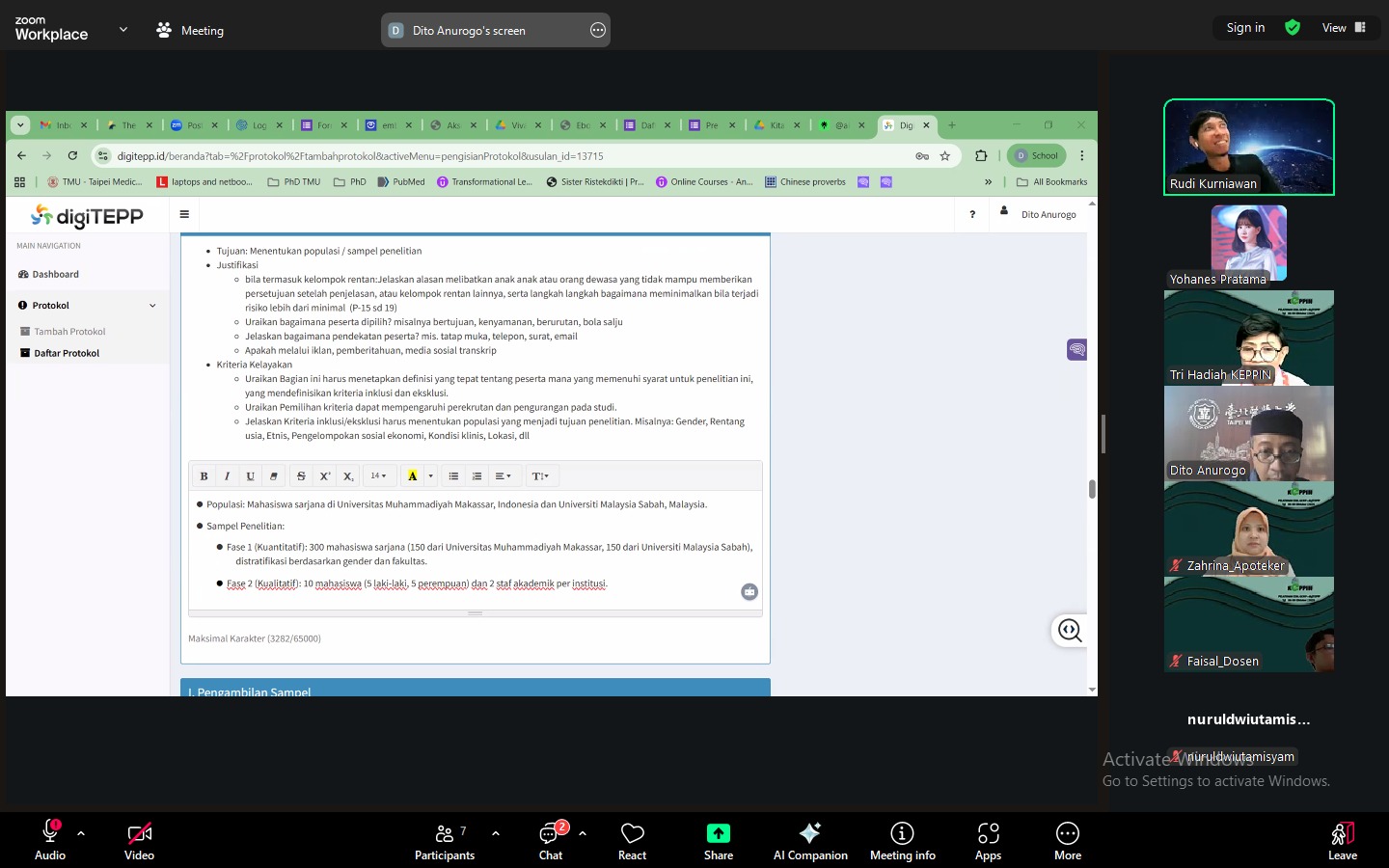Open the Dashboard menu item
Screen dimensions: 1389x868
pos(55,275)
